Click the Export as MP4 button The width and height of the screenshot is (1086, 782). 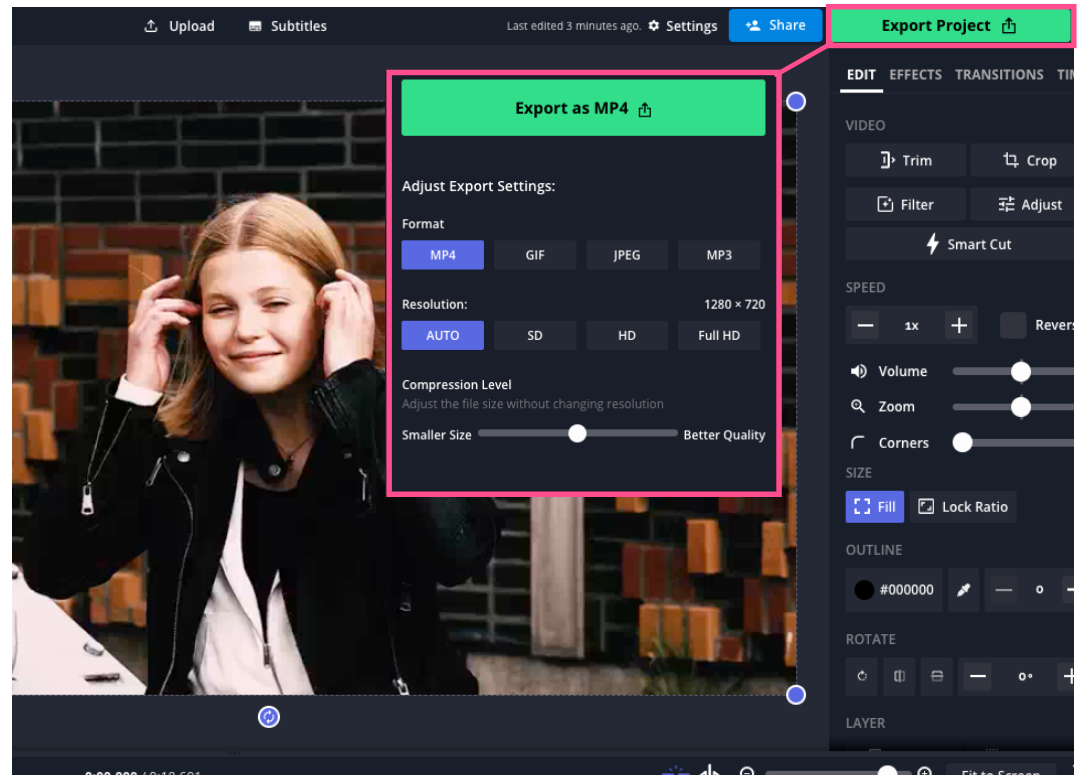coord(583,108)
